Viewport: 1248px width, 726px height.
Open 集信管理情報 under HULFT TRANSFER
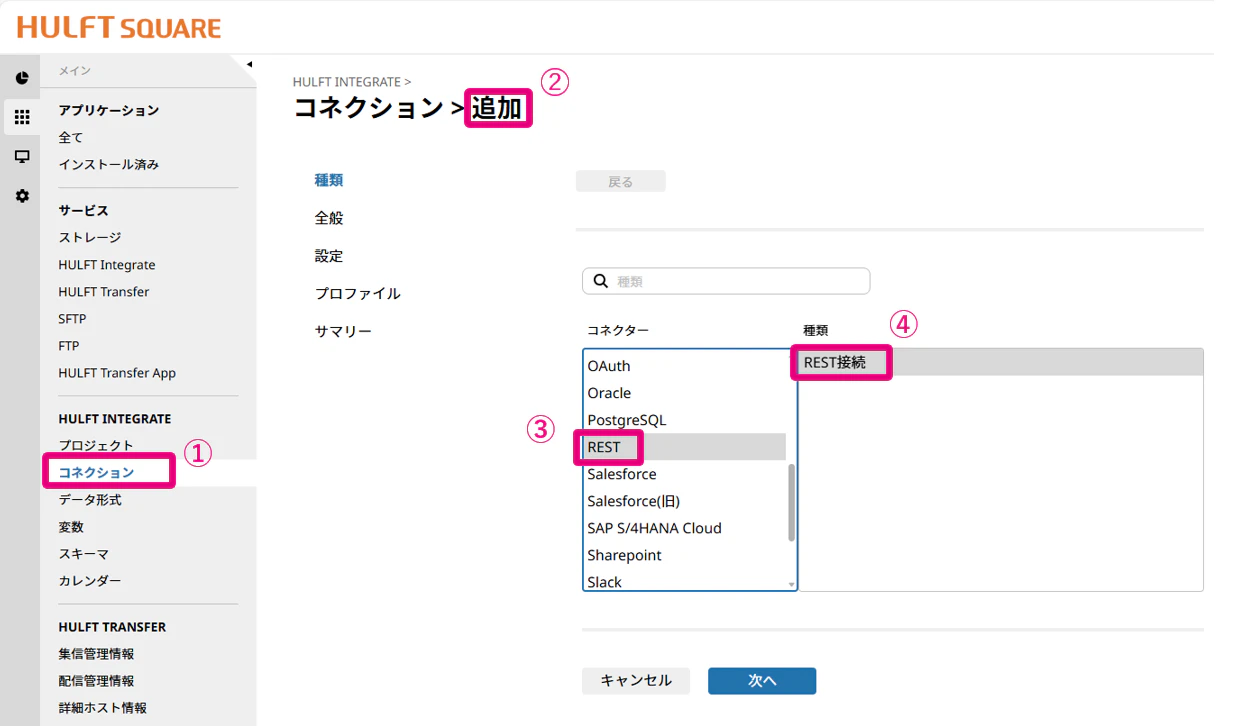pyautogui.click(x=96, y=654)
